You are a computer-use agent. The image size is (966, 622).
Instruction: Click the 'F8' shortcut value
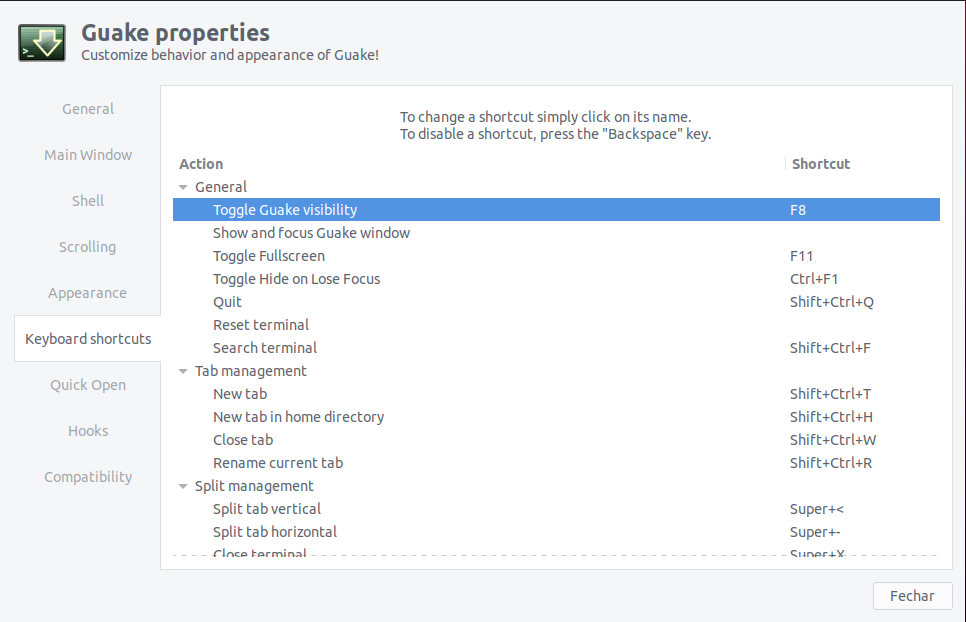pyautogui.click(x=798, y=210)
